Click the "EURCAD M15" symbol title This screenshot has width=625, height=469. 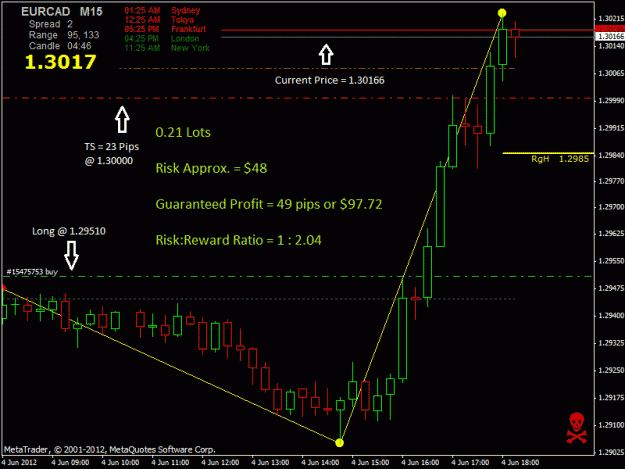[x=62, y=12]
